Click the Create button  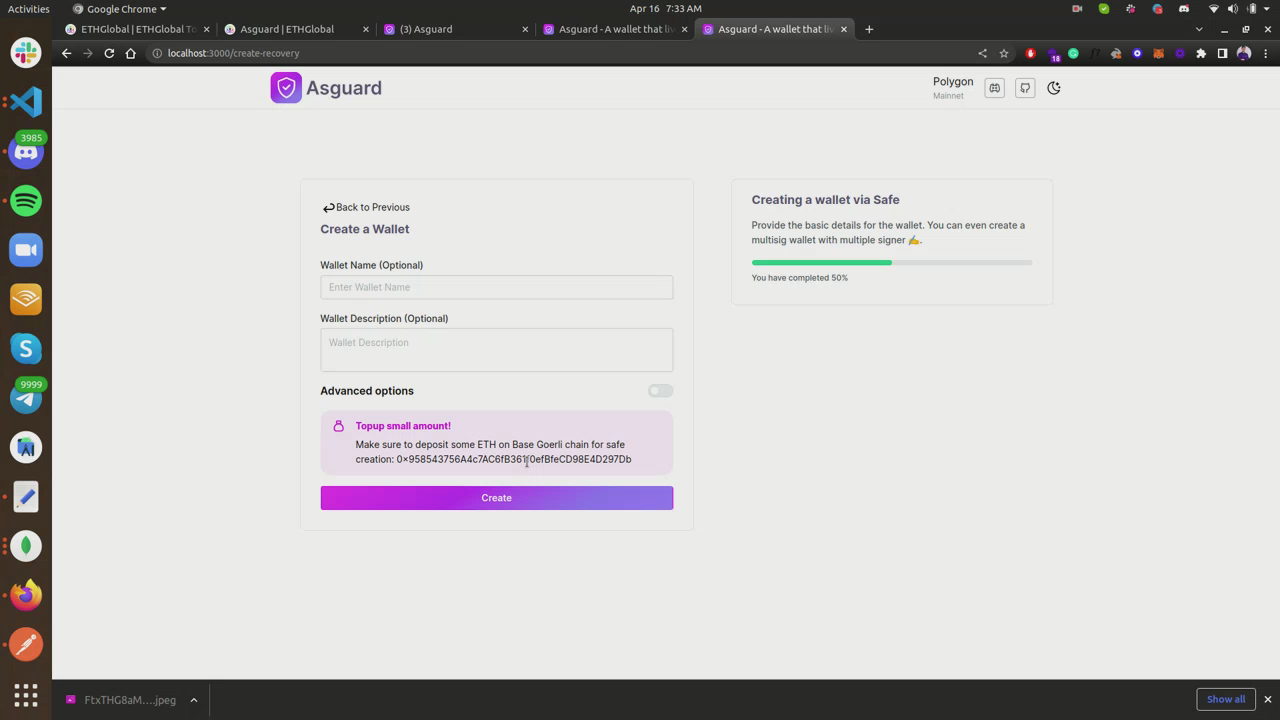497,498
